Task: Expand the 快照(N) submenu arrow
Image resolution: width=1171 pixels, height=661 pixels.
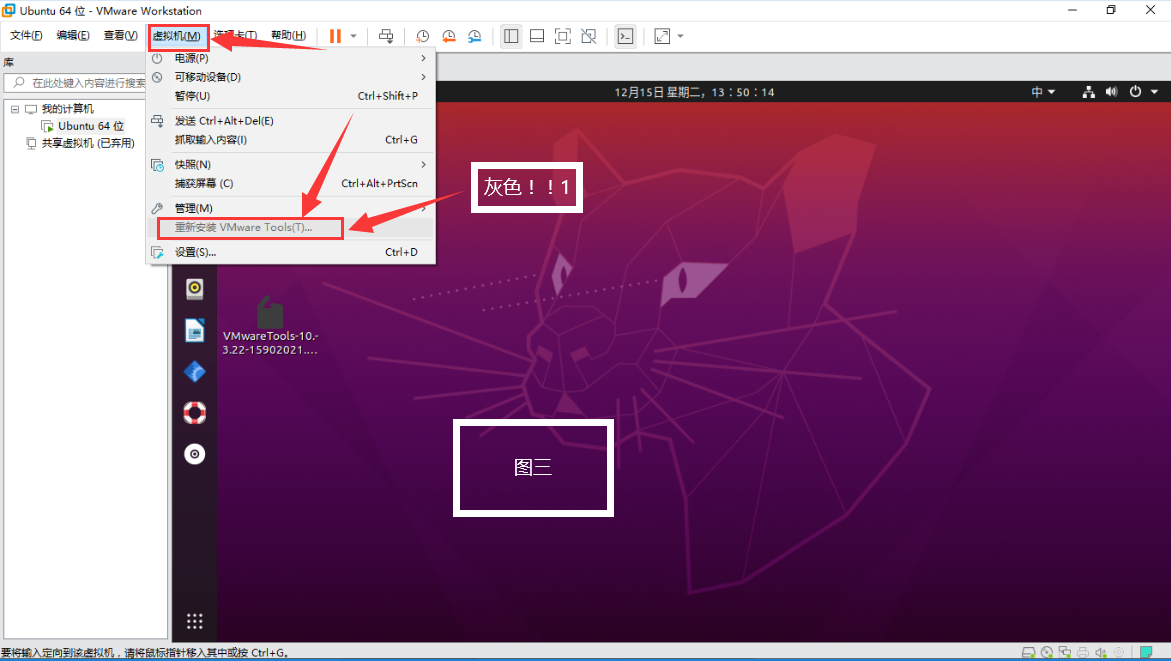Action: [x=423, y=164]
